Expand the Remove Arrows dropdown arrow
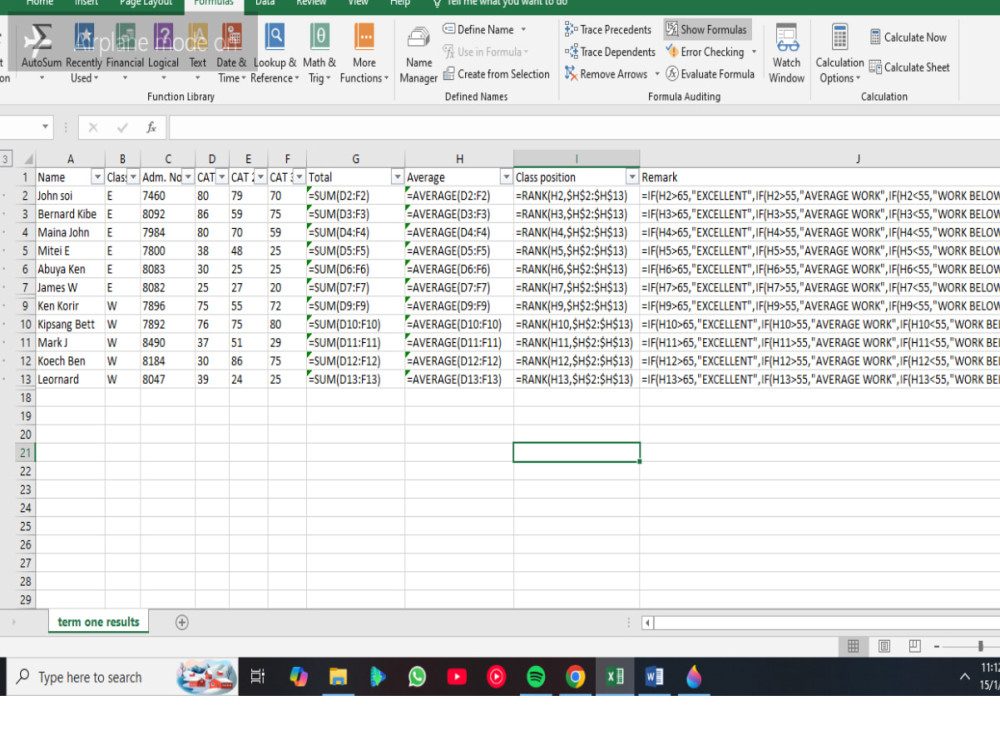The width and height of the screenshot is (1000, 750). coord(657,74)
